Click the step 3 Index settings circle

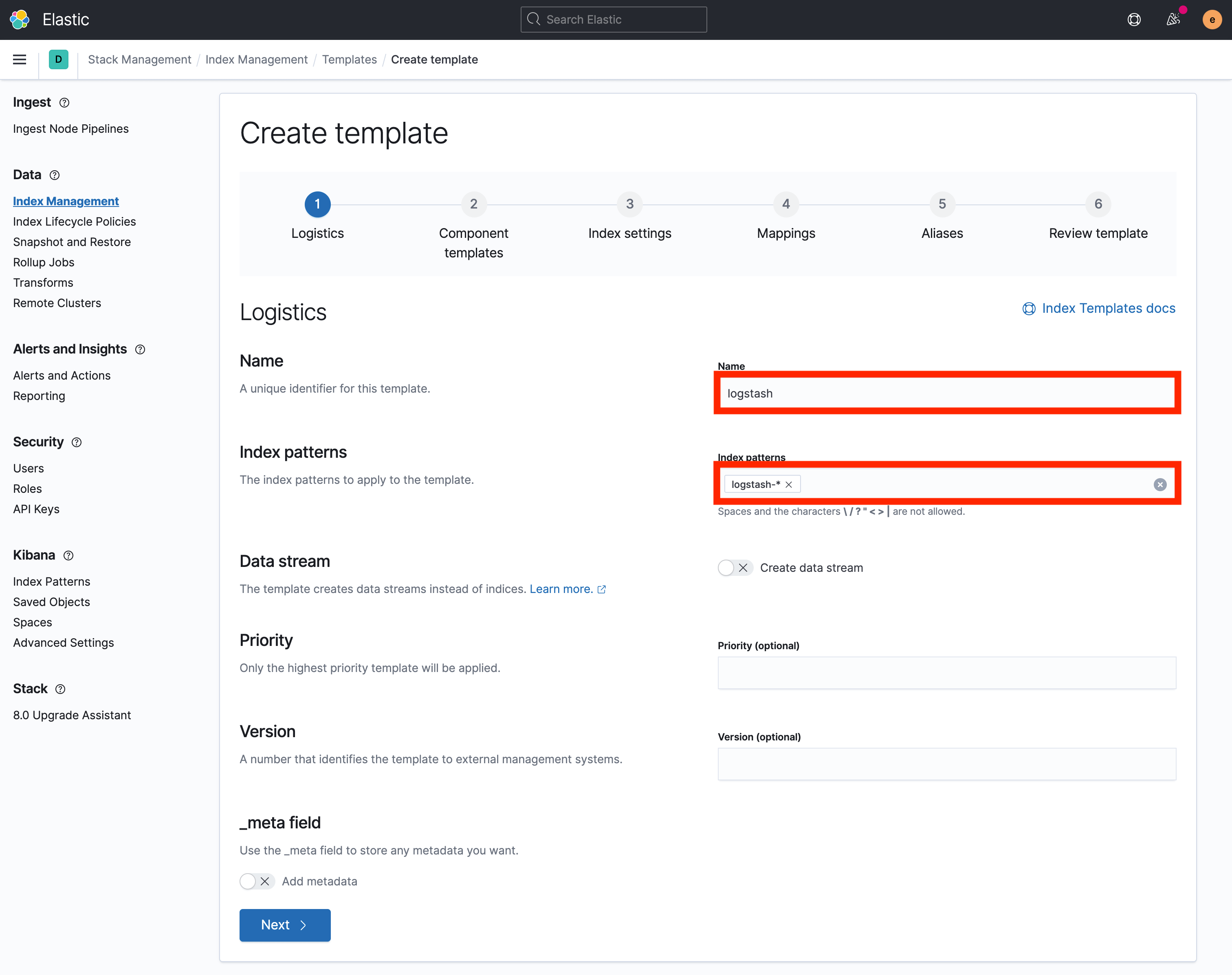coord(630,204)
